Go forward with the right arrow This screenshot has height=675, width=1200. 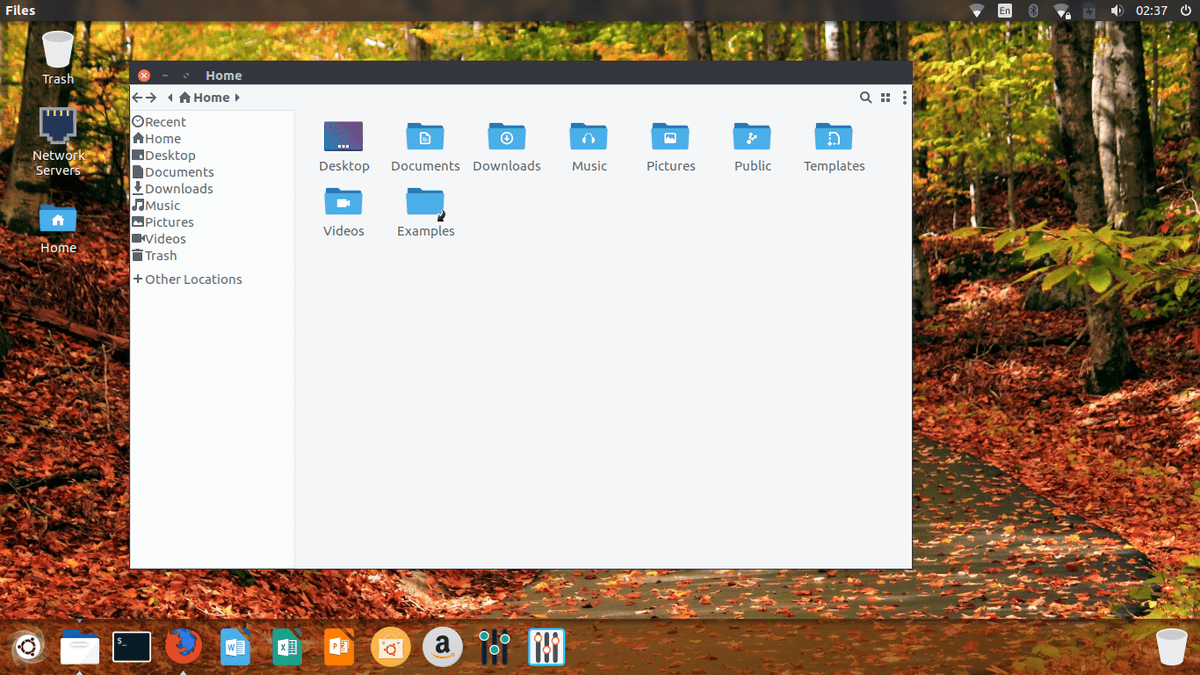(x=151, y=98)
